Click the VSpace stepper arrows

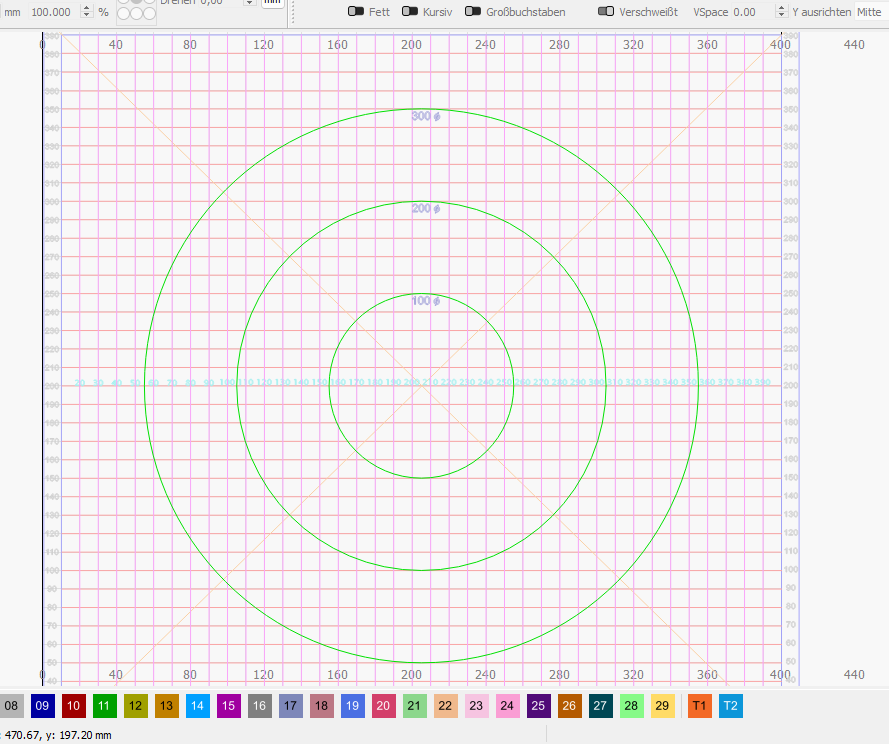[781, 12]
